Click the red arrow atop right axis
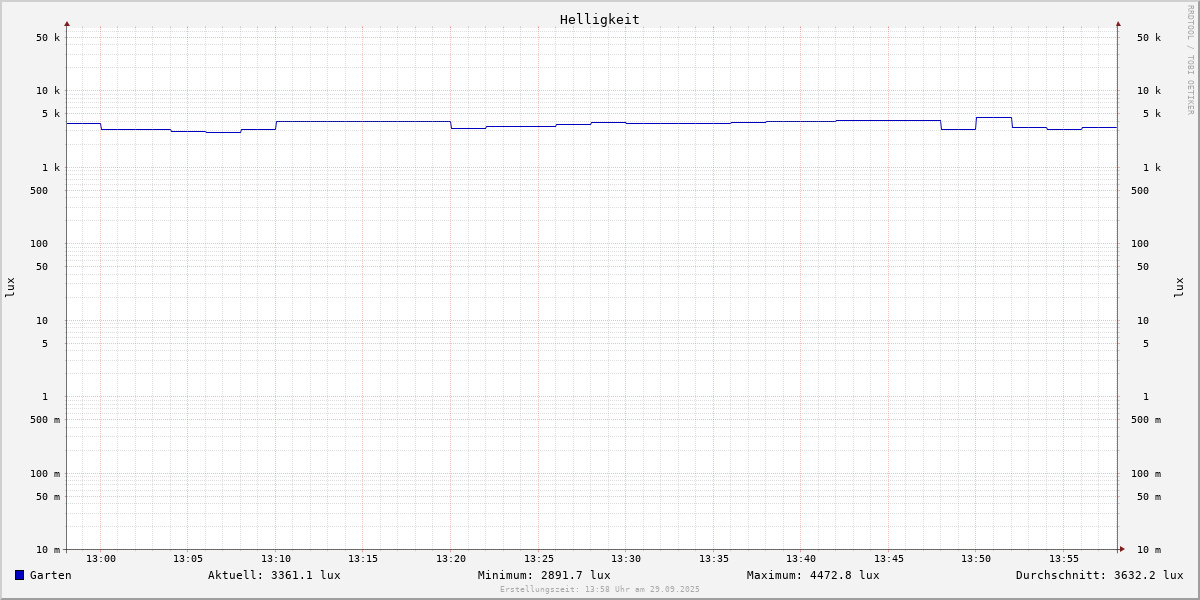The image size is (1200, 600). 1118,23
